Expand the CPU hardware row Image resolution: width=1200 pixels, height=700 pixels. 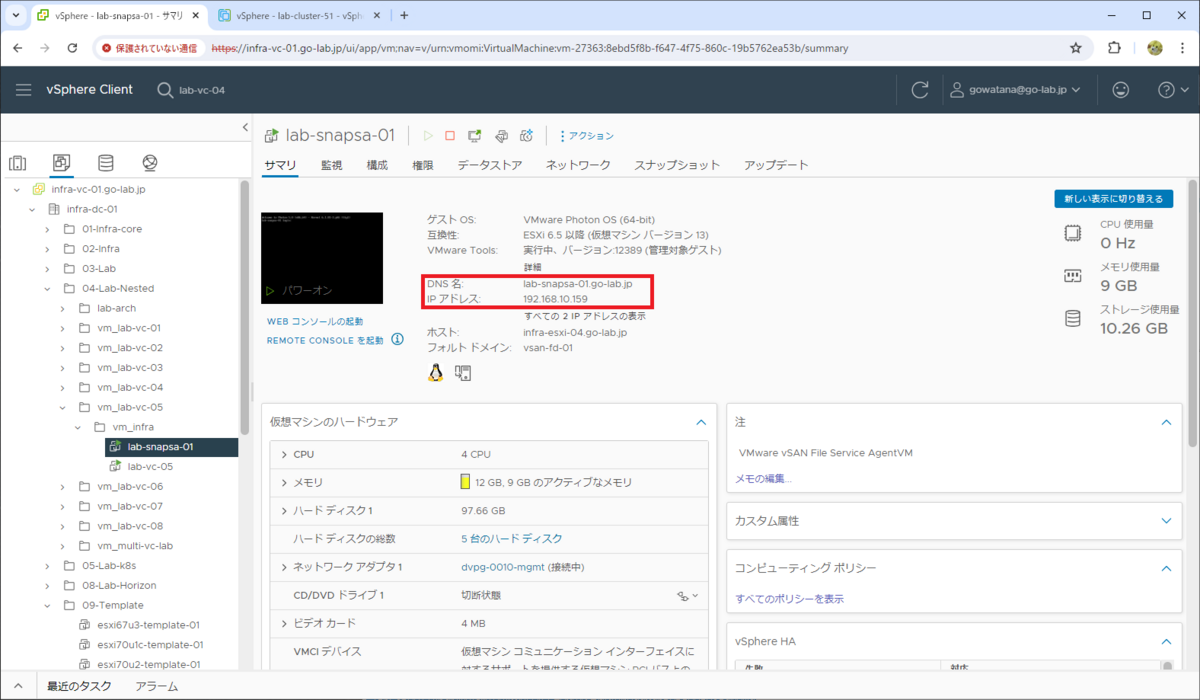(284, 454)
